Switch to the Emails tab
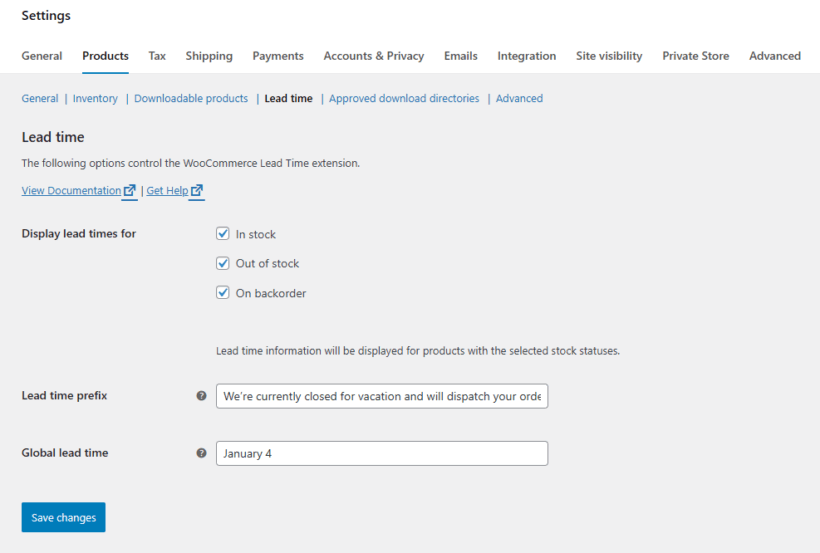This screenshot has width=820, height=553. click(x=461, y=56)
